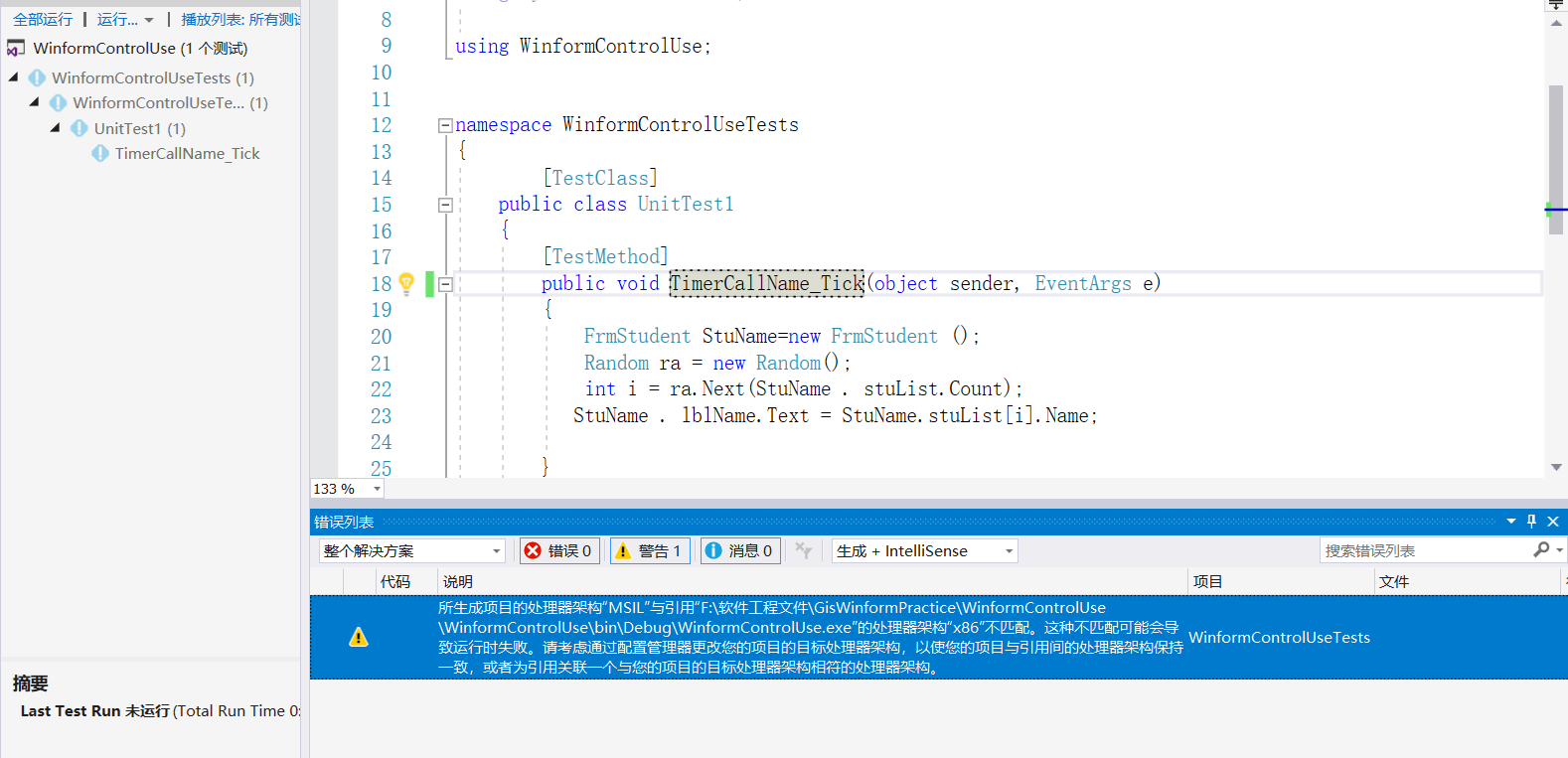Collapse the WinformControlUseTe... namespace node
The height and width of the screenshot is (758, 1568).
[35, 101]
